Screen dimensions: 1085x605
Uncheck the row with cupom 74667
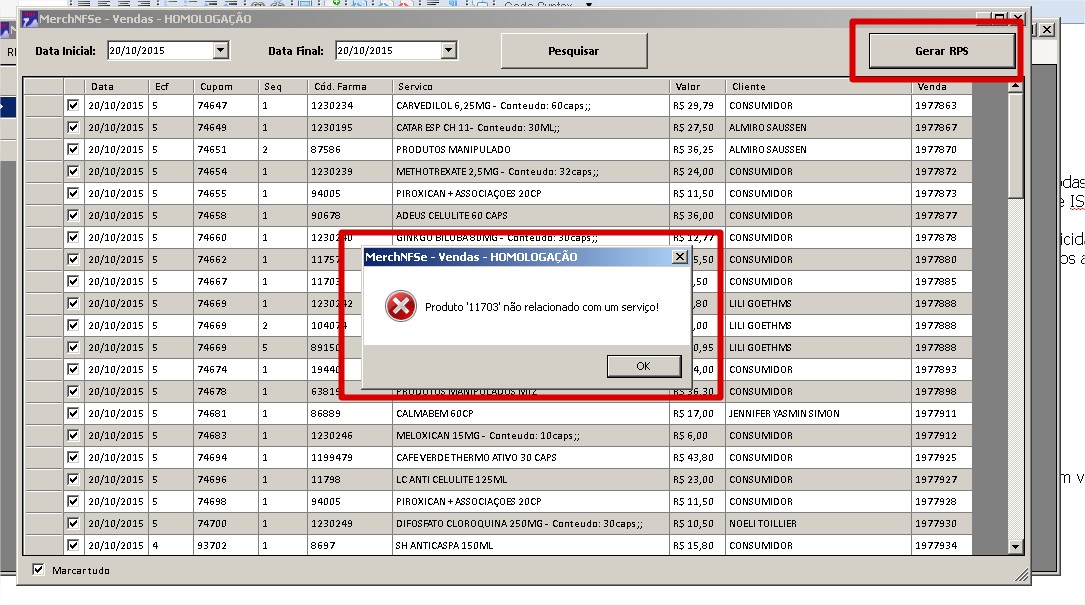(x=73, y=281)
